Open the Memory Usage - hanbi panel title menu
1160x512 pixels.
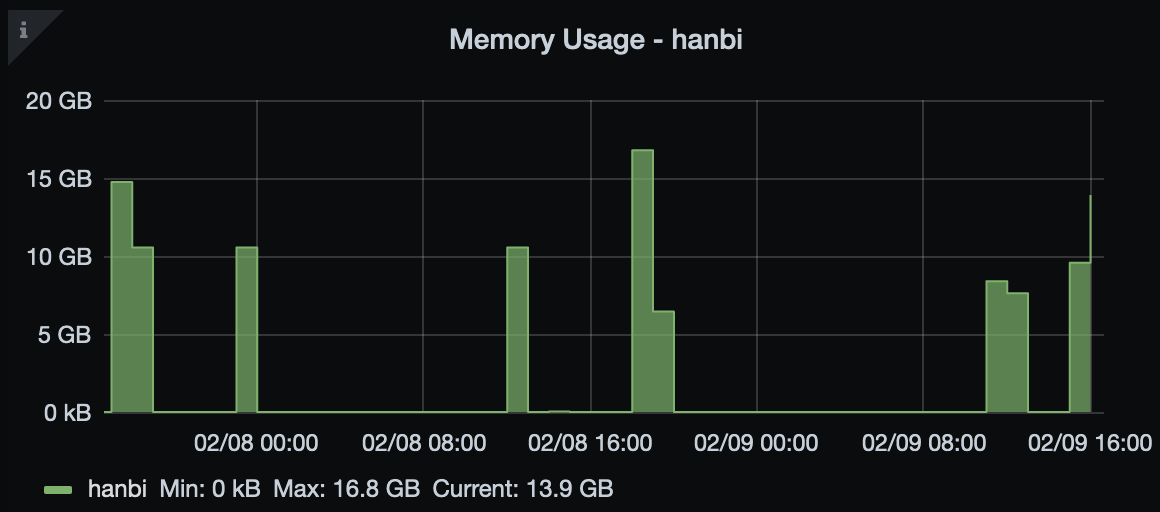(595, 40)
